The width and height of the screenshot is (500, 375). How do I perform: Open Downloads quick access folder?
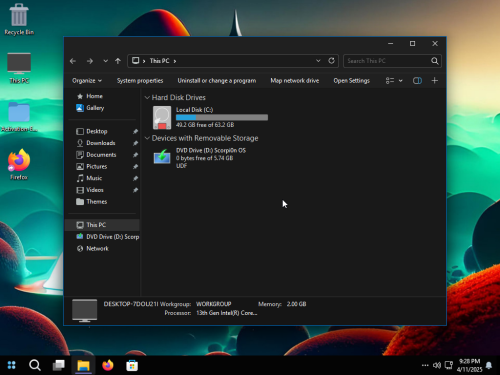click(101, 143)
